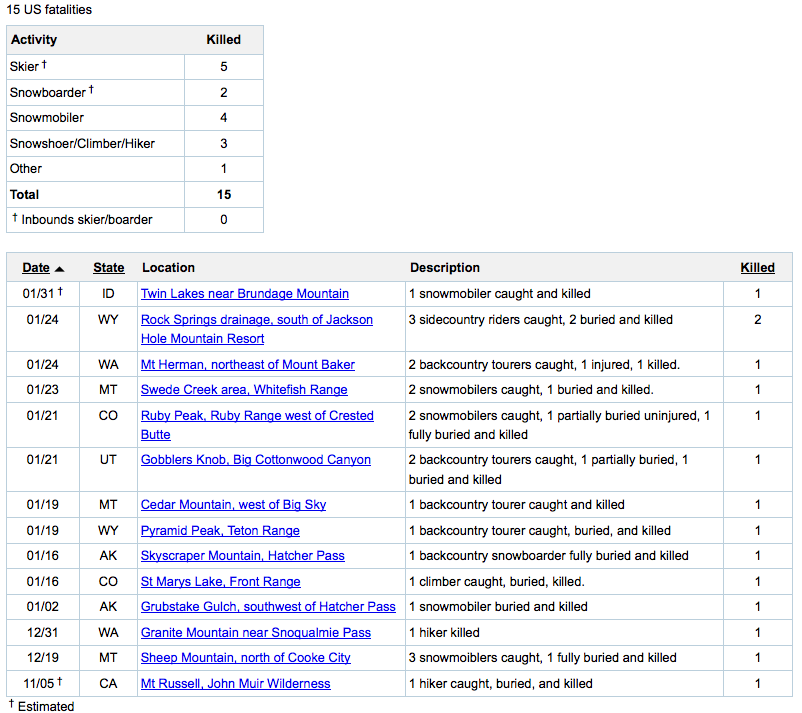Click '1 snowmobiler caught and killed' description
This screenshot has width=802, height=713.
click(x=500, y=294)
